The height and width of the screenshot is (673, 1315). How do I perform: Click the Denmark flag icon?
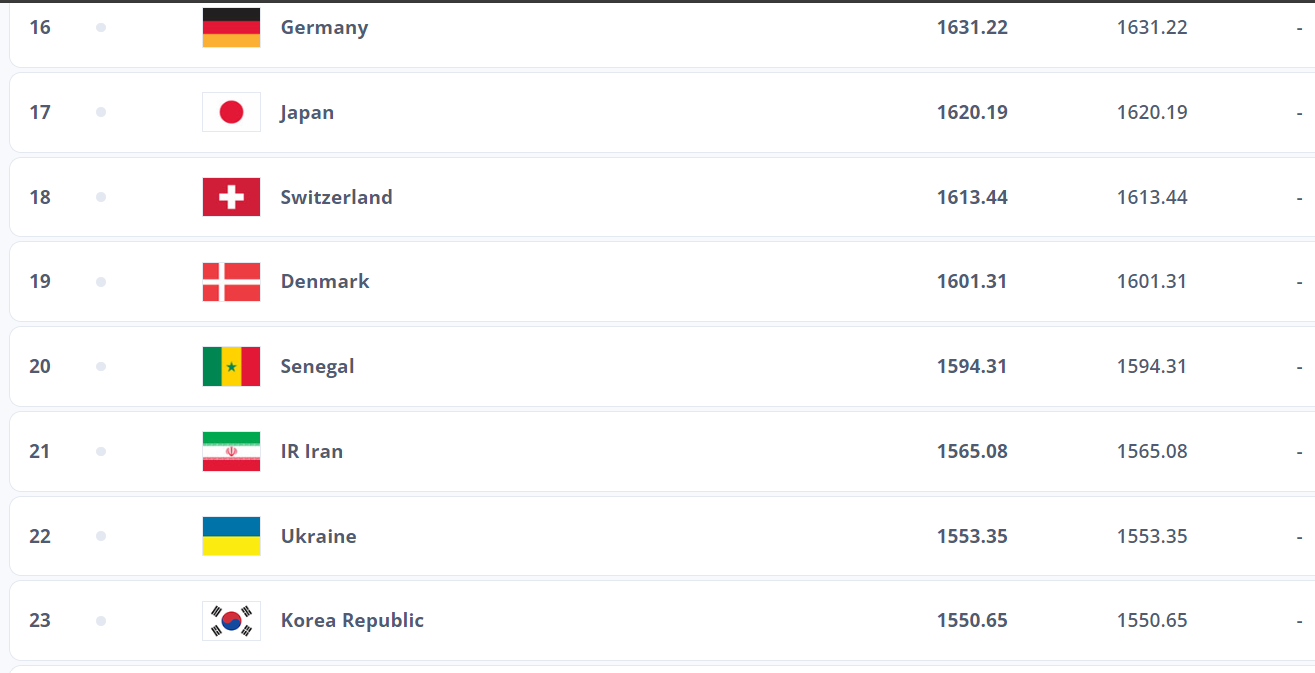coord(231,282)
